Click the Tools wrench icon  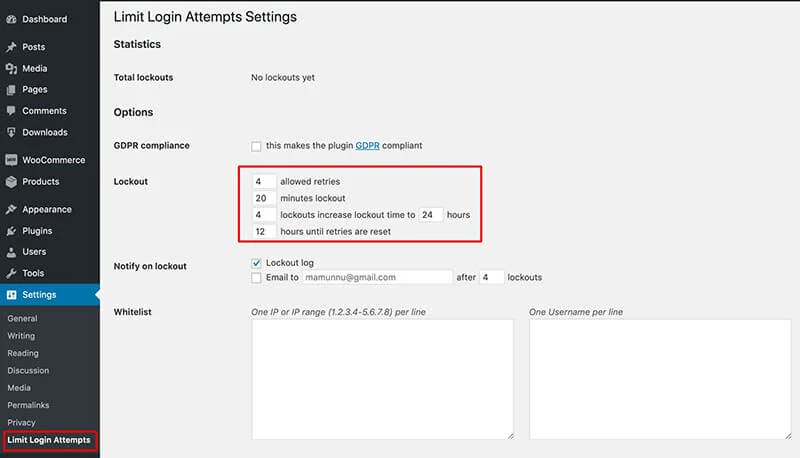click(x=11, y=273)
